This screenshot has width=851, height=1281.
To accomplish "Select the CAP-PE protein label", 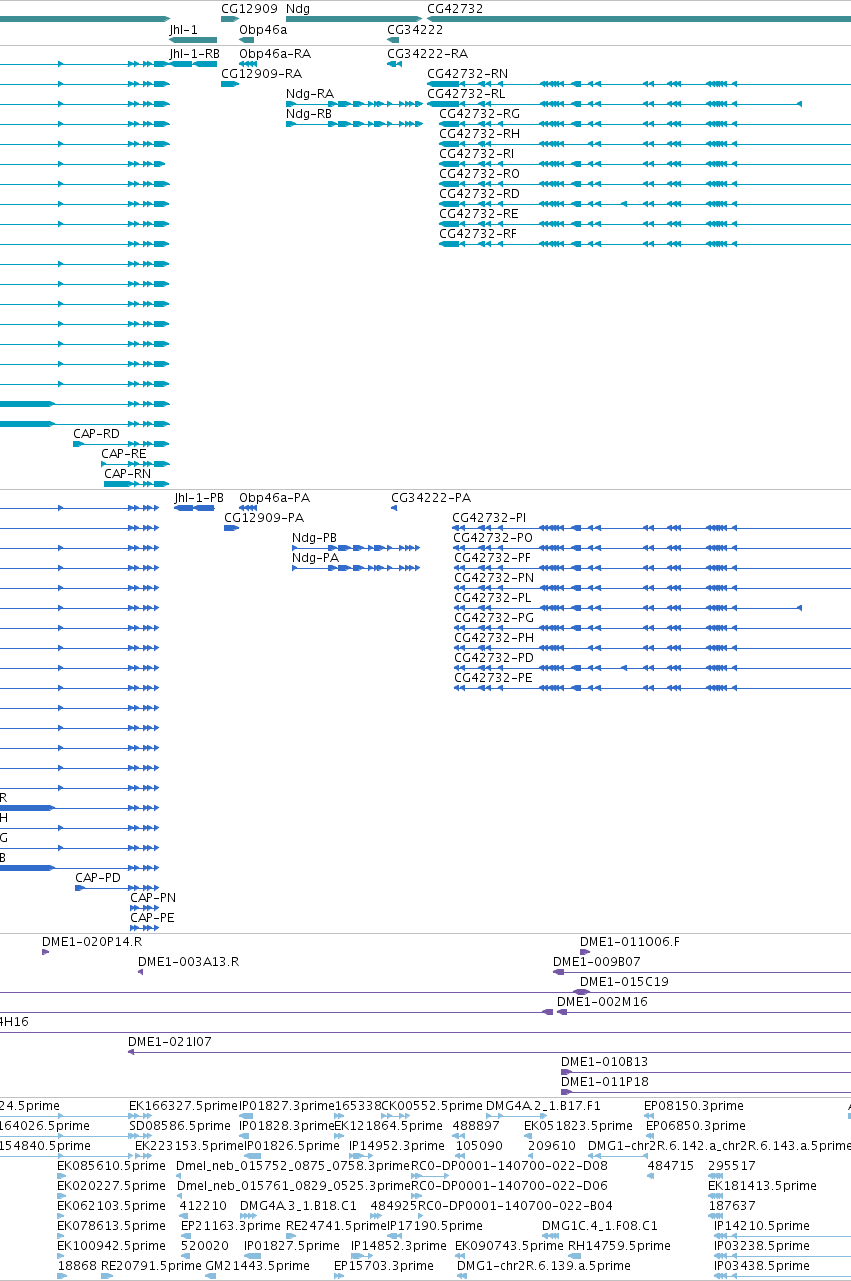I will coord(152,918).
